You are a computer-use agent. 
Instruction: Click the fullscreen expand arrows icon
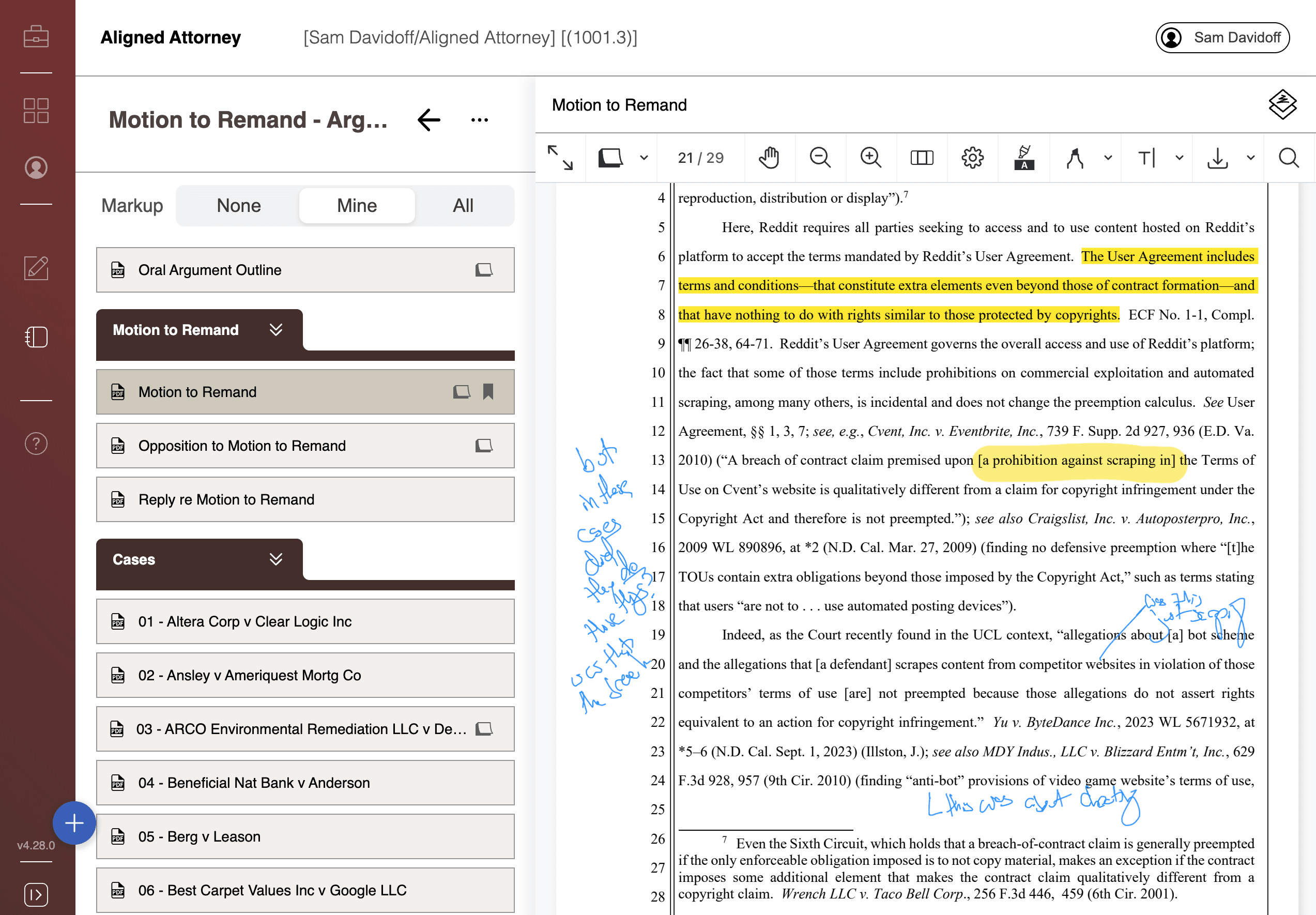point(560,158)
